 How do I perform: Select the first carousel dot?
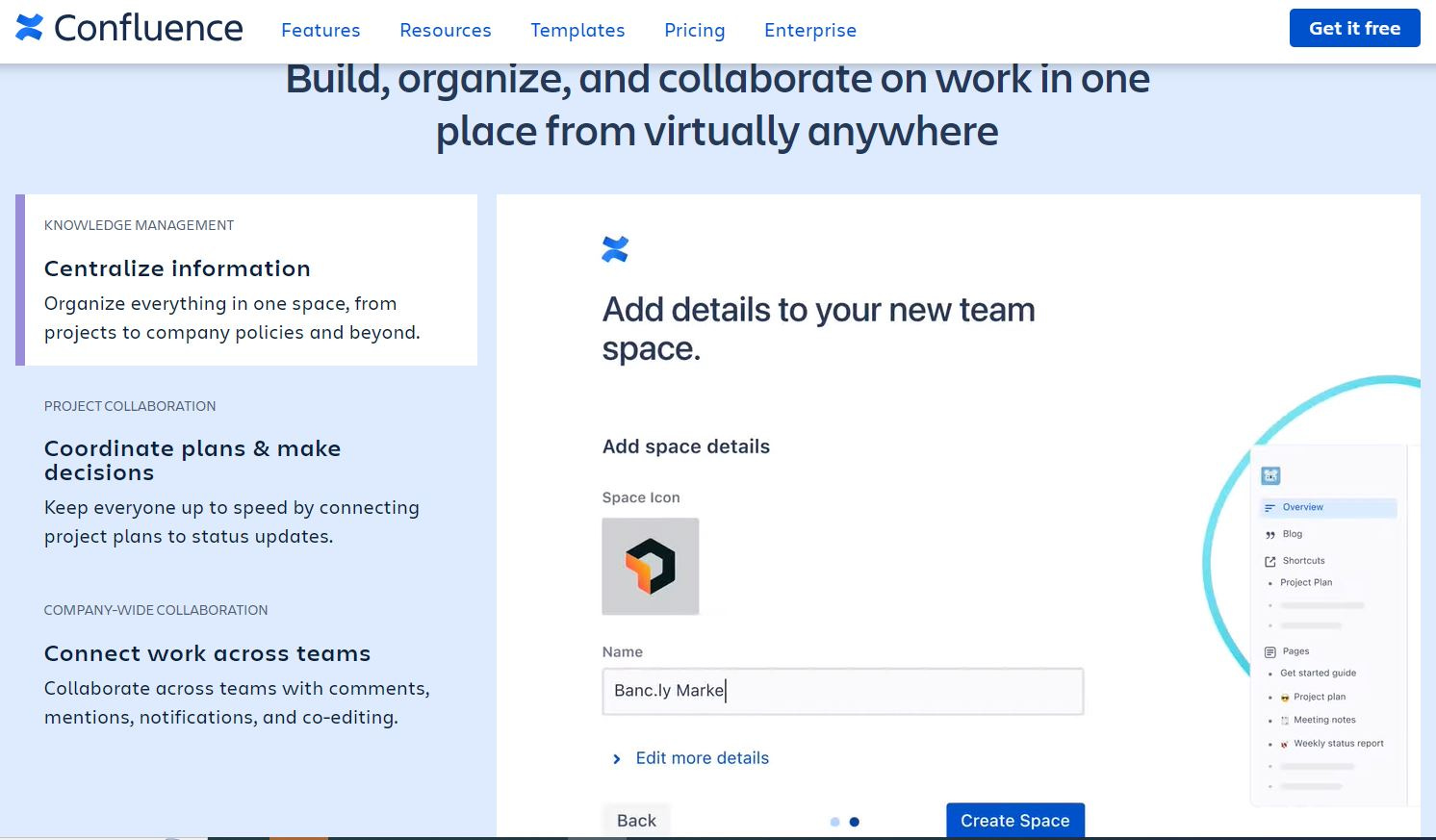833,822
